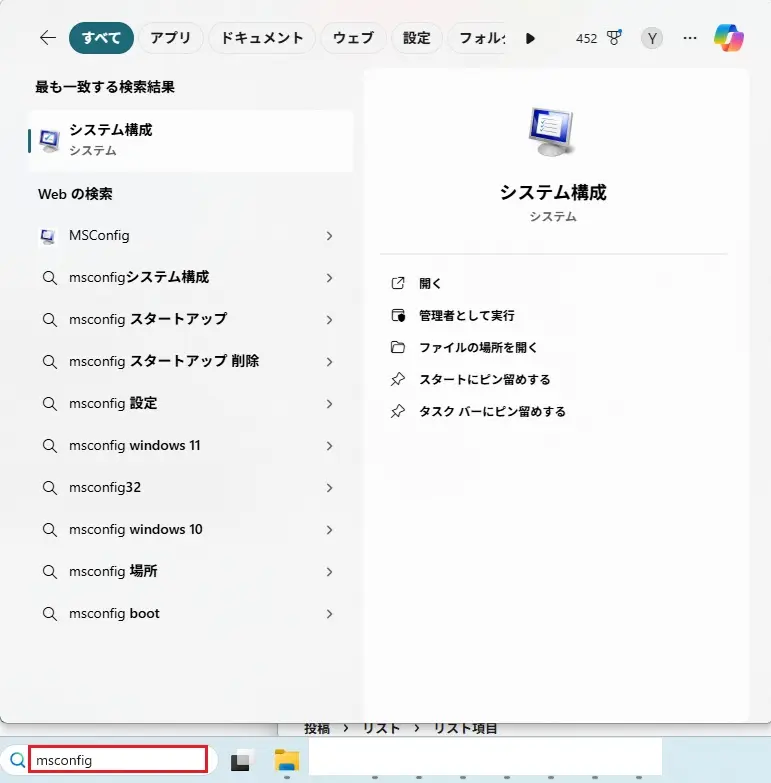The image size is (771, 783).
Task: Open the Y account avatar
Action: pos(652,38)
